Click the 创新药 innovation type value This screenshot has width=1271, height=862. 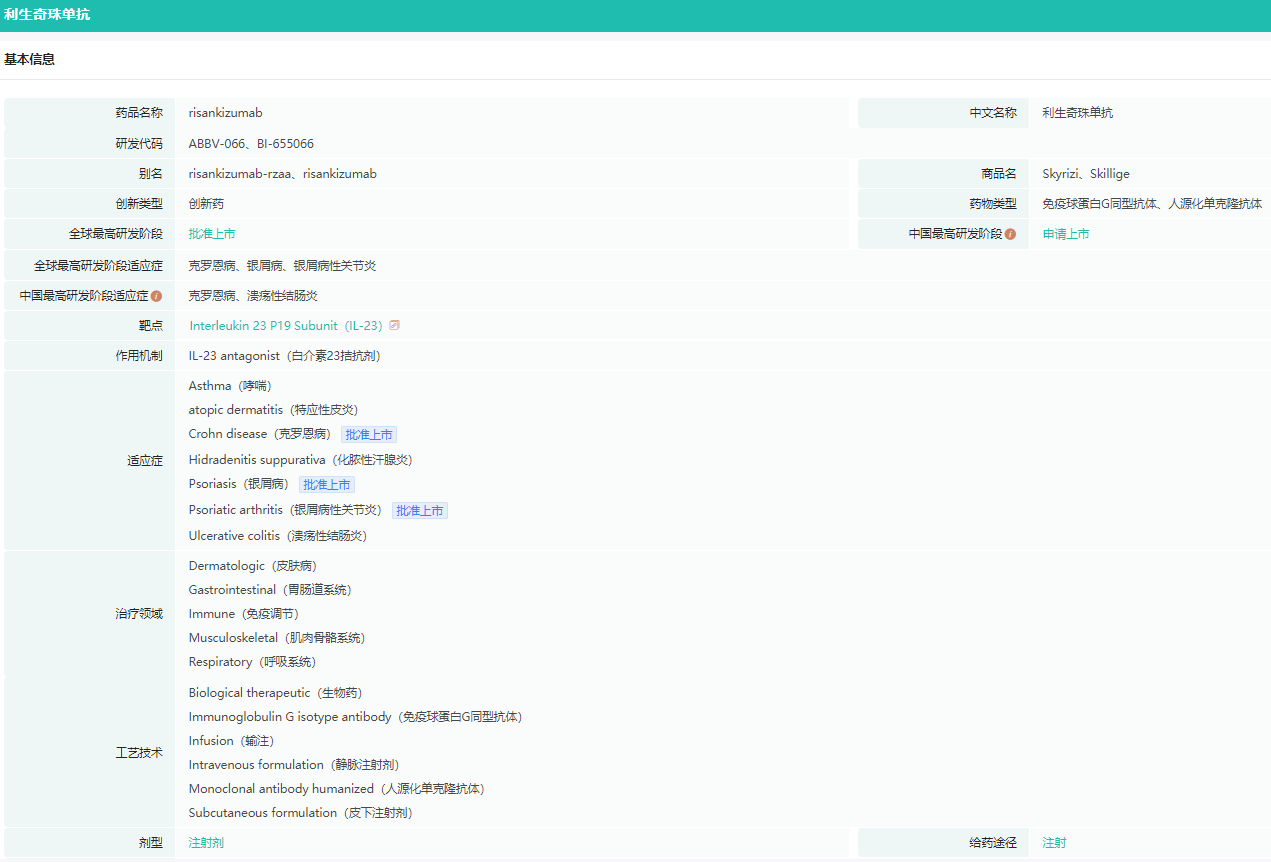206,204
